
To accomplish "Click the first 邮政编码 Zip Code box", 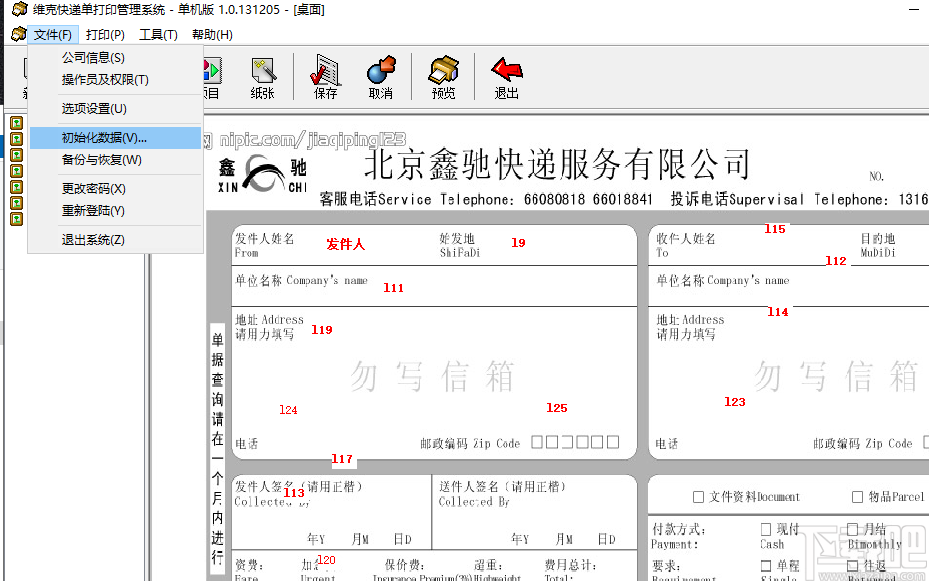I will [534, 440].
